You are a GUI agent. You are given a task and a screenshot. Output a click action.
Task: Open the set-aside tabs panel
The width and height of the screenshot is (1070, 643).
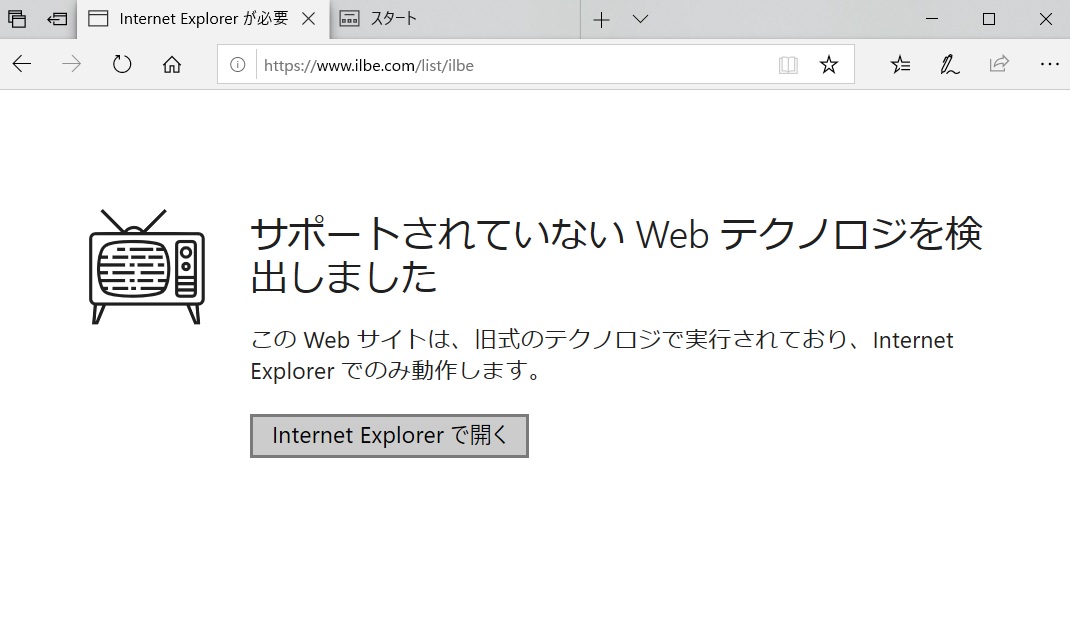pyautogui.click(x=17, y=19)
